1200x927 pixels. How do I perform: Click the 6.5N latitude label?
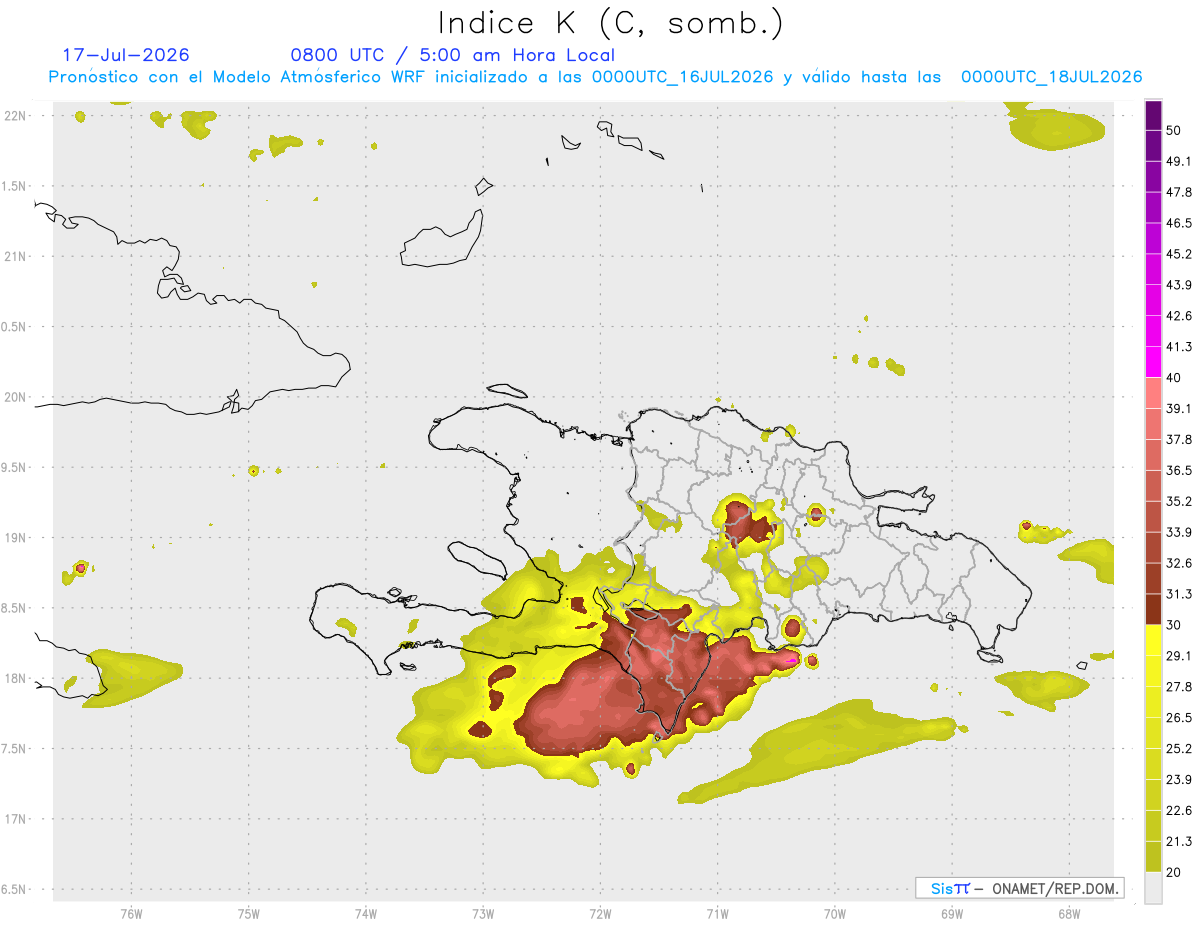[15, 889]
